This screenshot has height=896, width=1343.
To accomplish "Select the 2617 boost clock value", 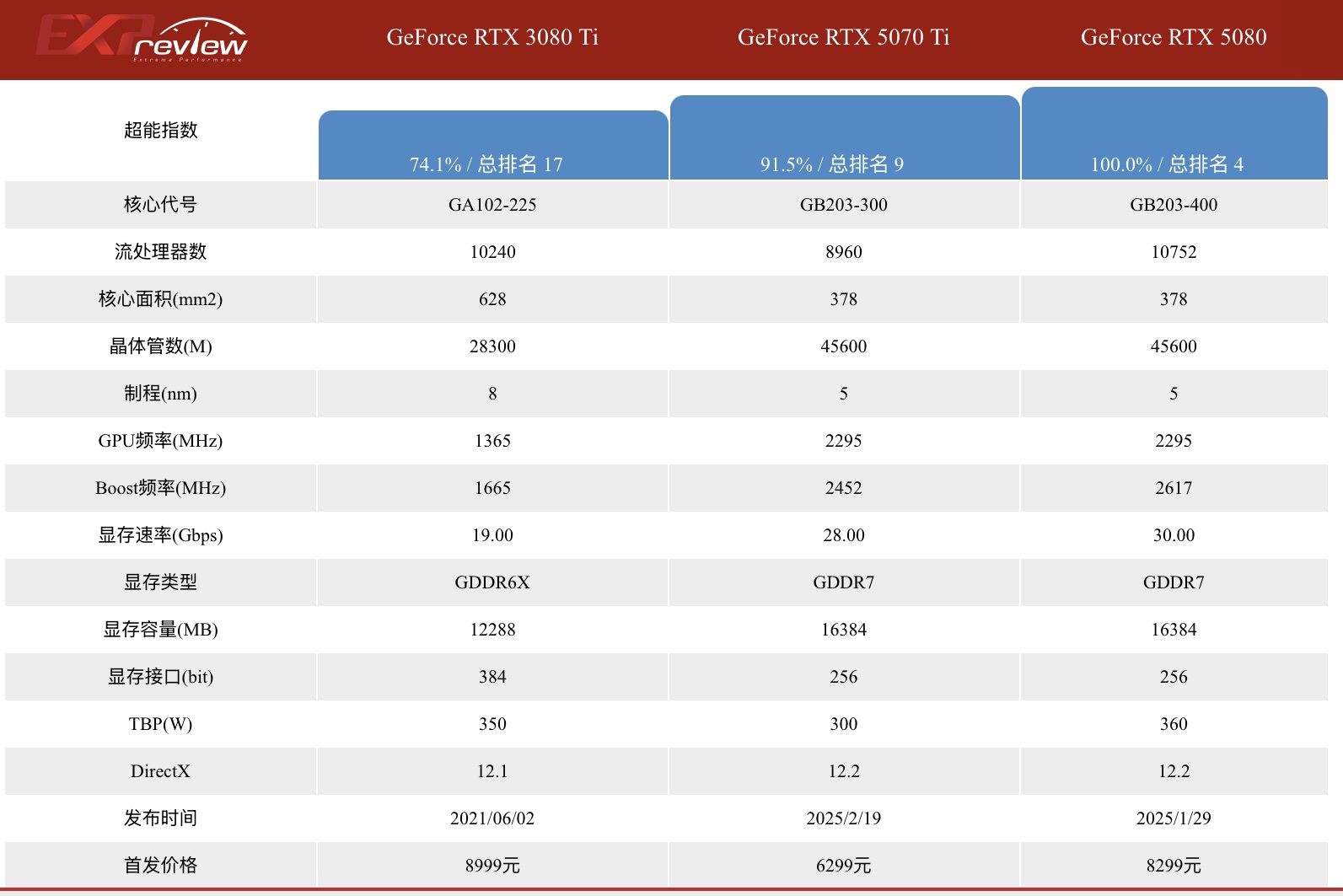I will tap(1174, 488).
